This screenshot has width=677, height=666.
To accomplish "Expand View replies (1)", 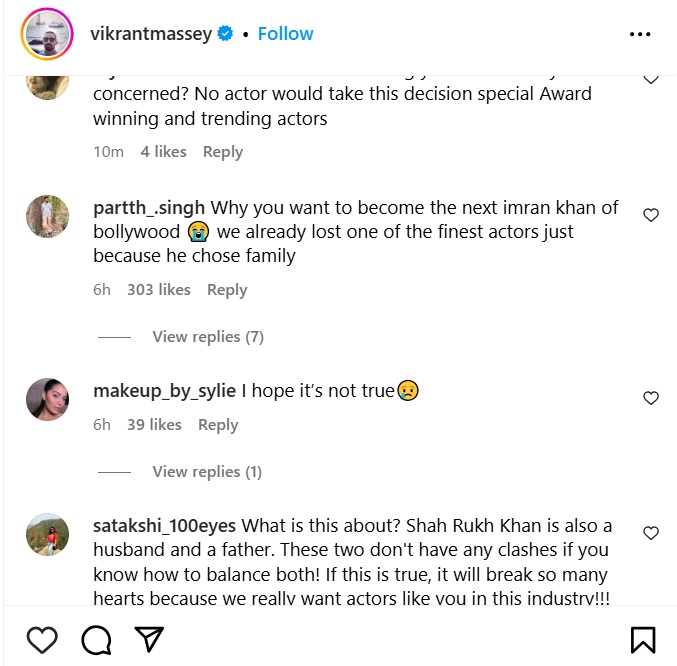I will (207, 472).
